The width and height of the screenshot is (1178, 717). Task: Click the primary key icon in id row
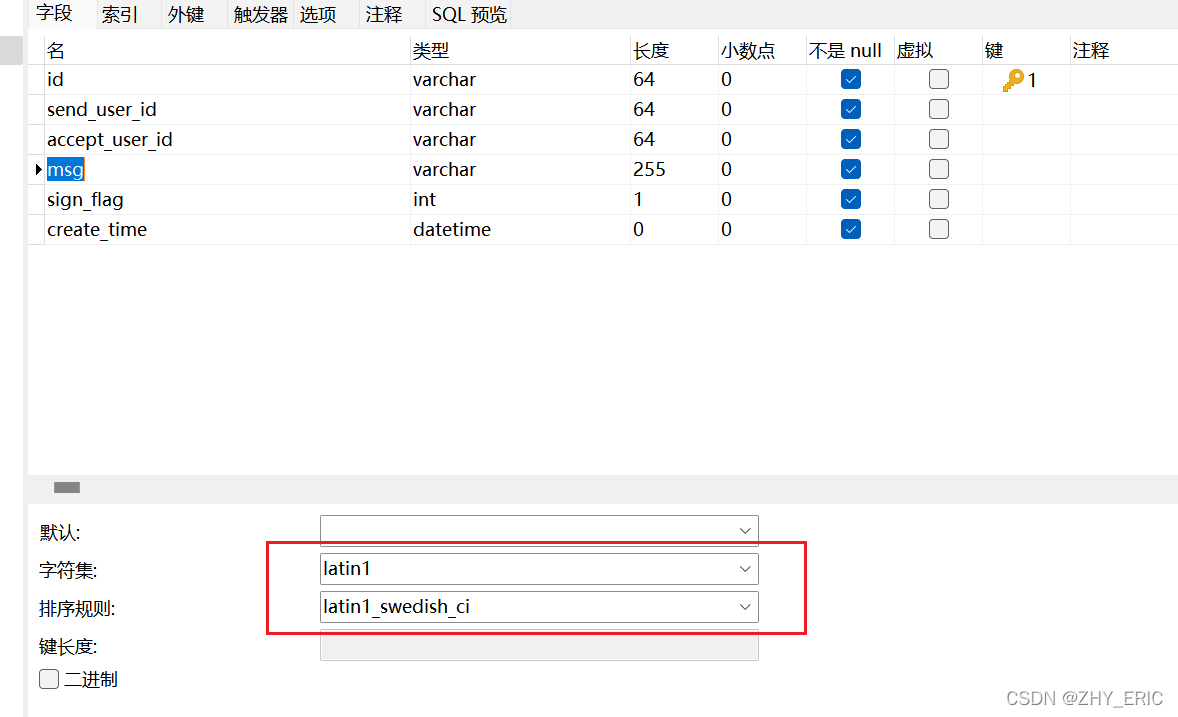point(1013,80)
